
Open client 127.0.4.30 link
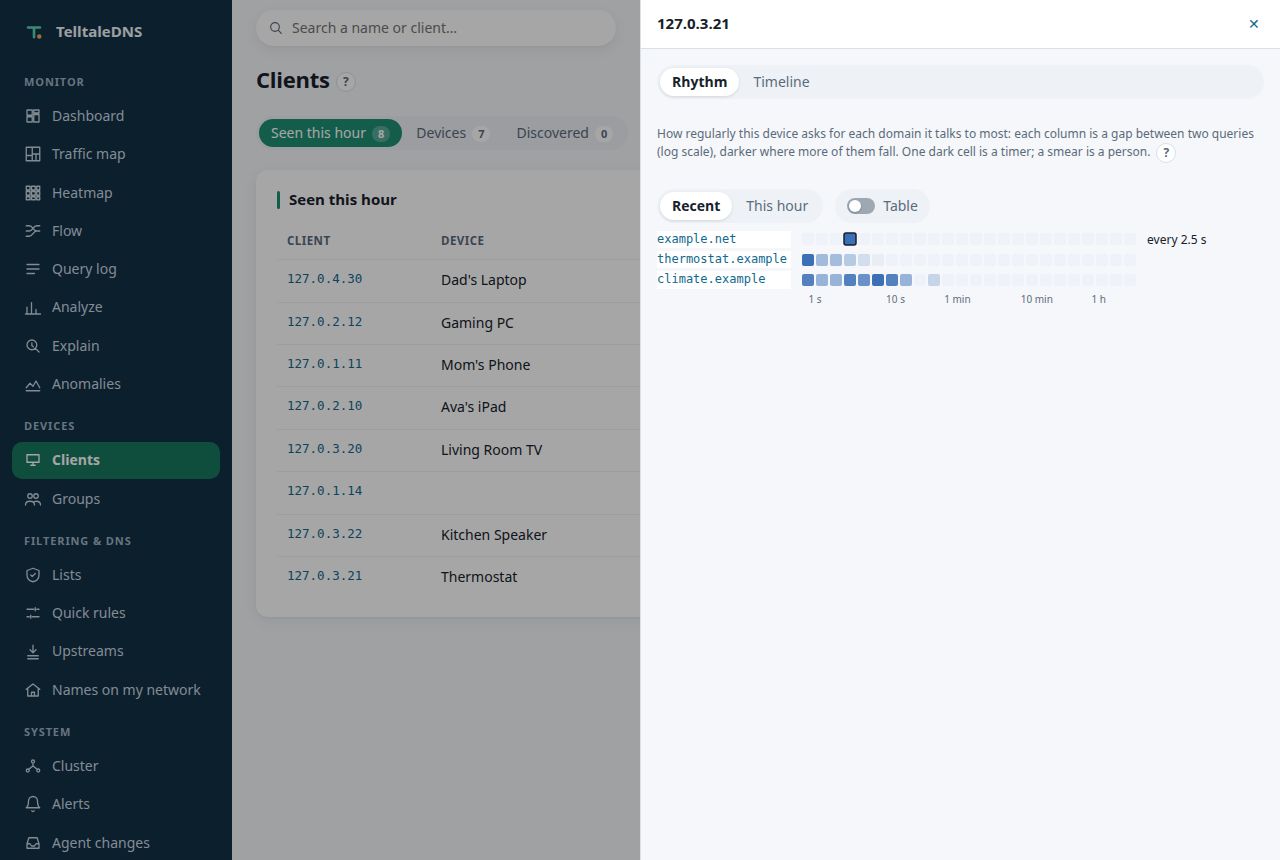click(325, 279)
